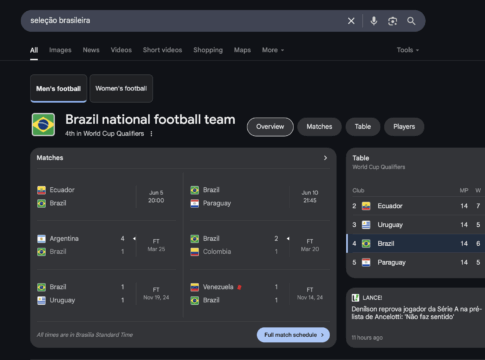Select the Players chip
485x360 pixels.
coord(404,127)
